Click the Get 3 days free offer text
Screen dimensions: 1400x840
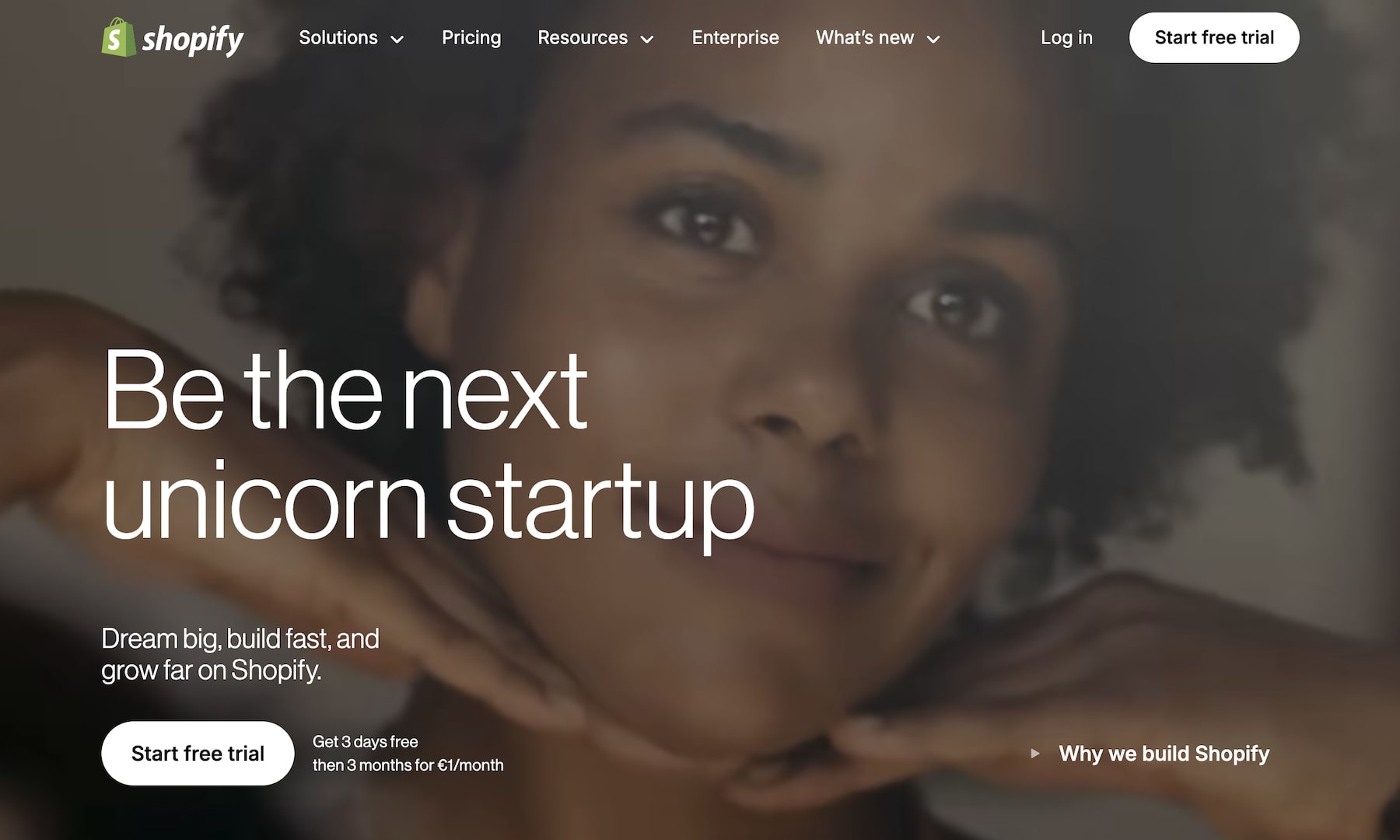click(x=366, y=742)
